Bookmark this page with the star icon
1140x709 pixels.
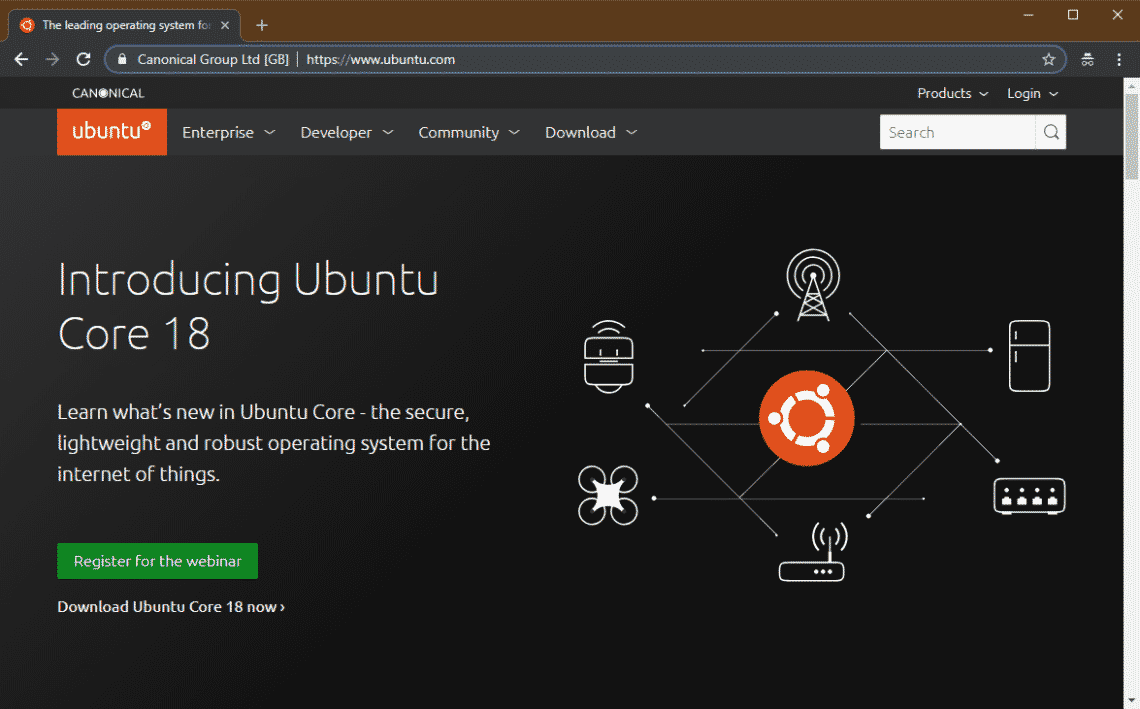(x=1048, y=60)
